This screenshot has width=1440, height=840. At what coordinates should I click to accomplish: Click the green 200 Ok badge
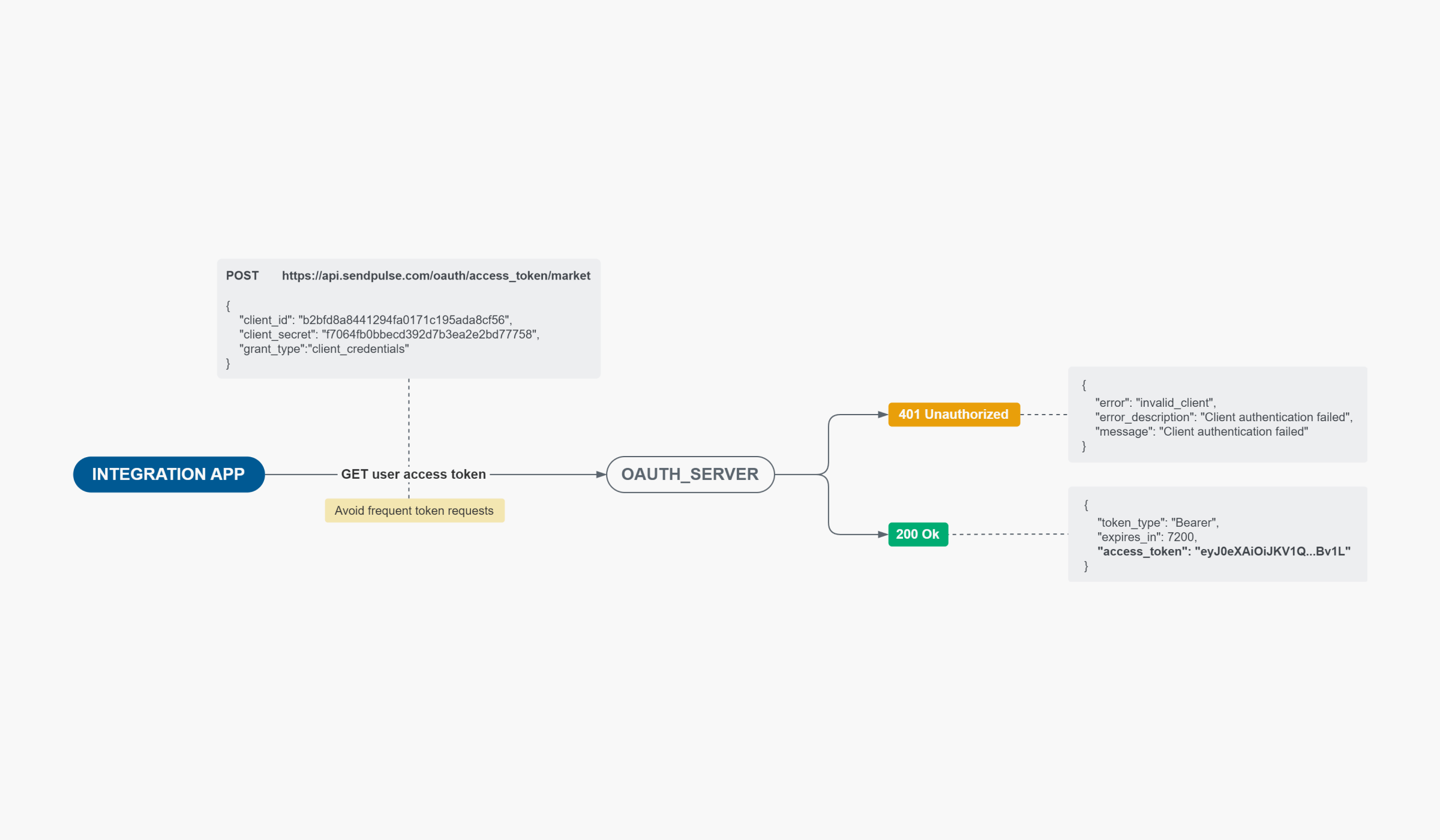pos(917,534)
